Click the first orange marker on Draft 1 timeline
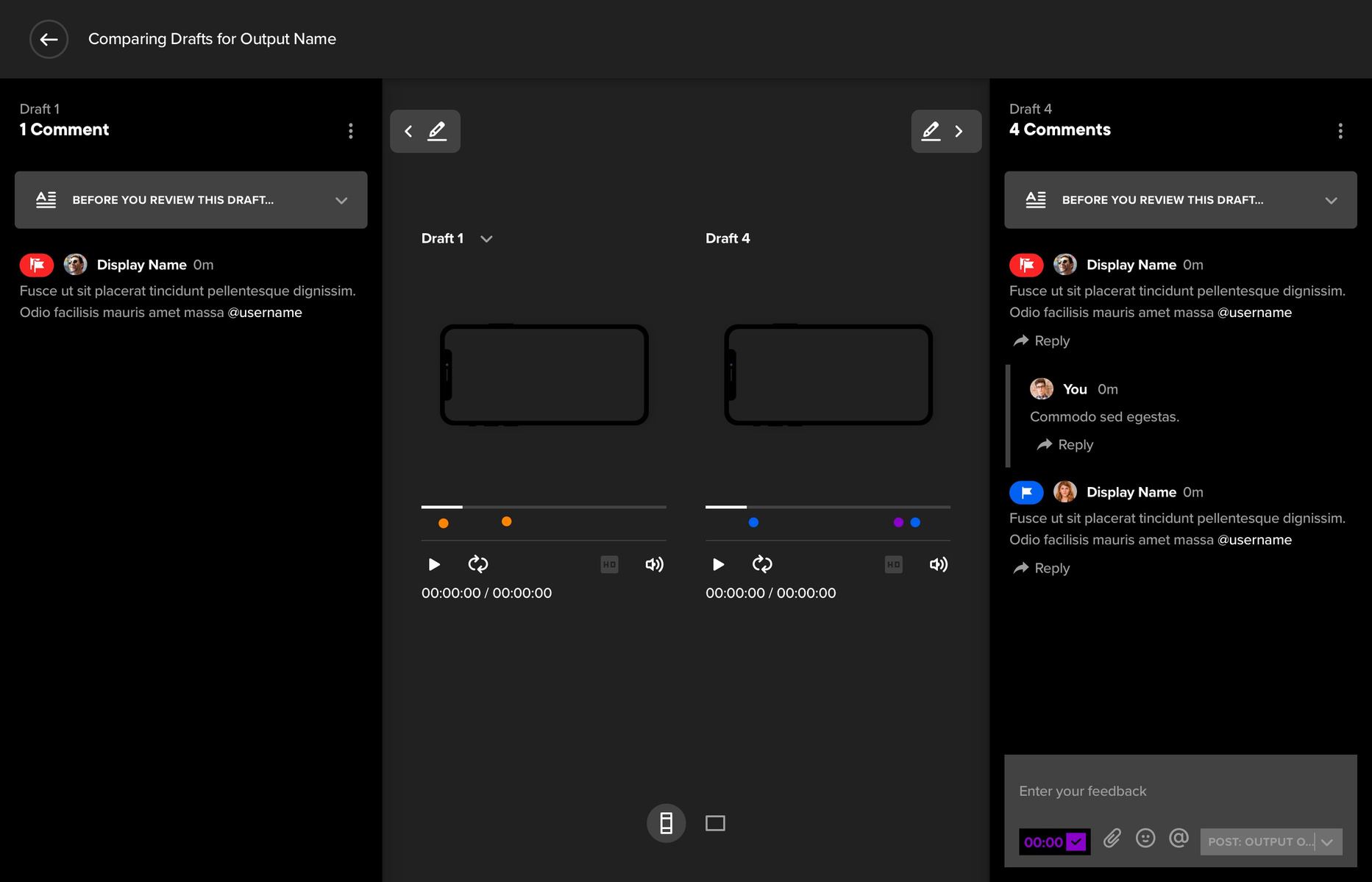 (444, 524)
